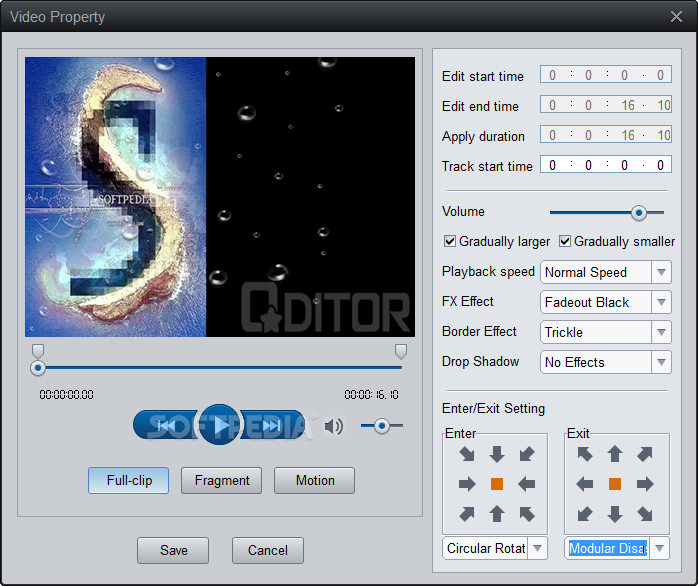Viewport: 698px width, 586px height.
Task: Select Enter direction arrow pointing up-right
Action: coord(467,514)
